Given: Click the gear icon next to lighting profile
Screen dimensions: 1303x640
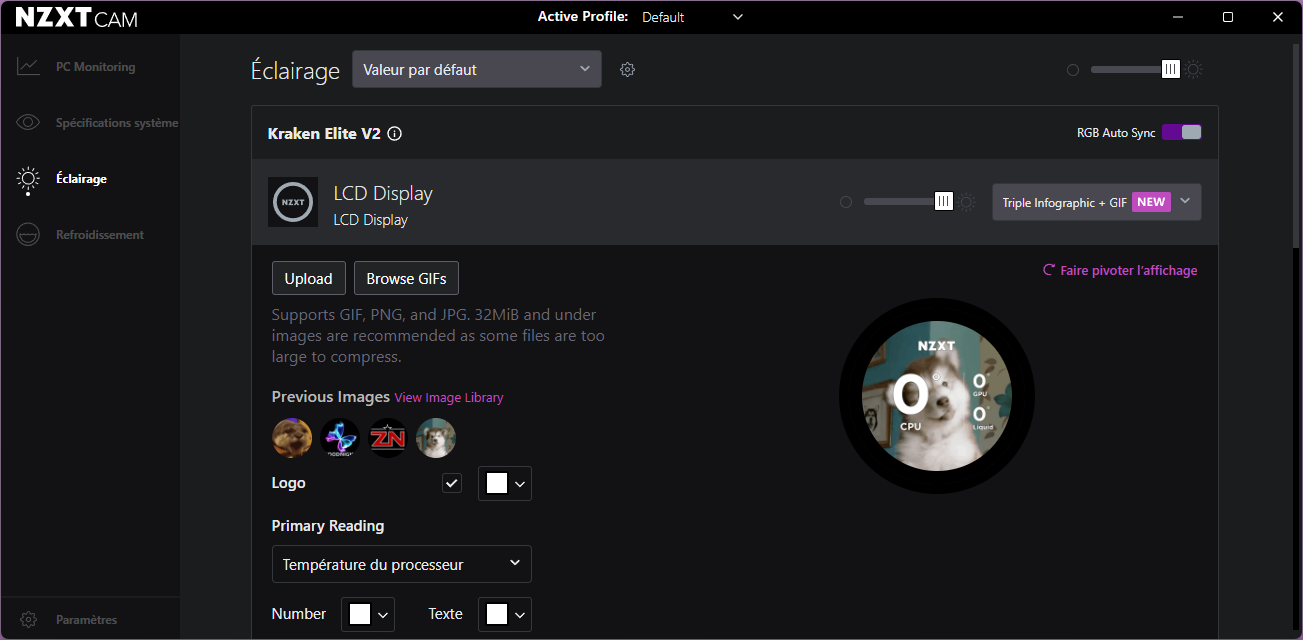Looking at the screenshot, I should 627,70.
